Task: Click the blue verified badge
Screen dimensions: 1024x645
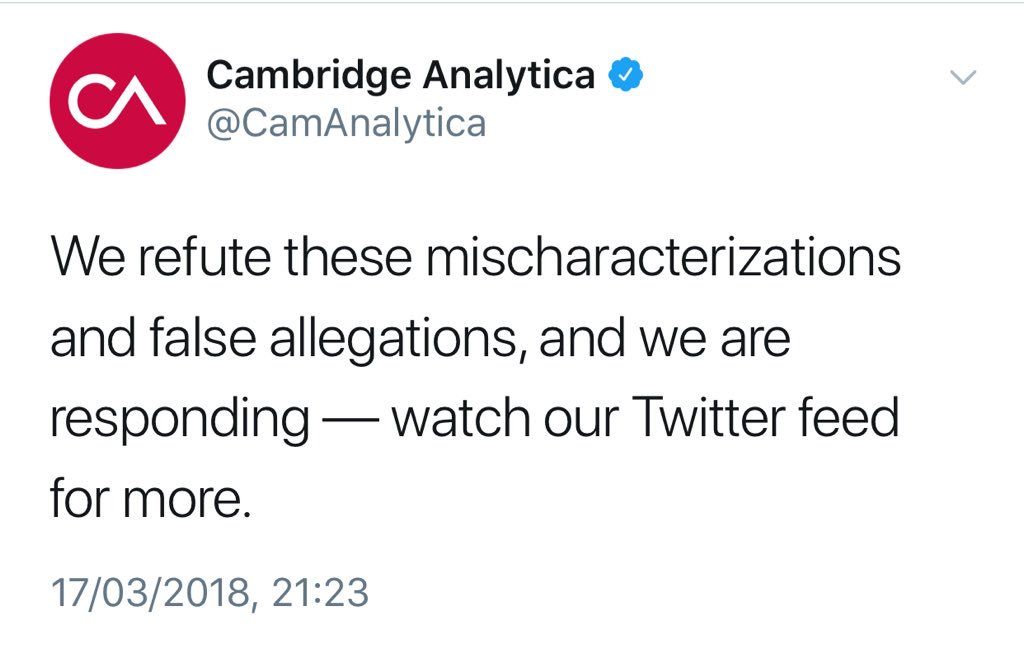Action: [625, 75]
